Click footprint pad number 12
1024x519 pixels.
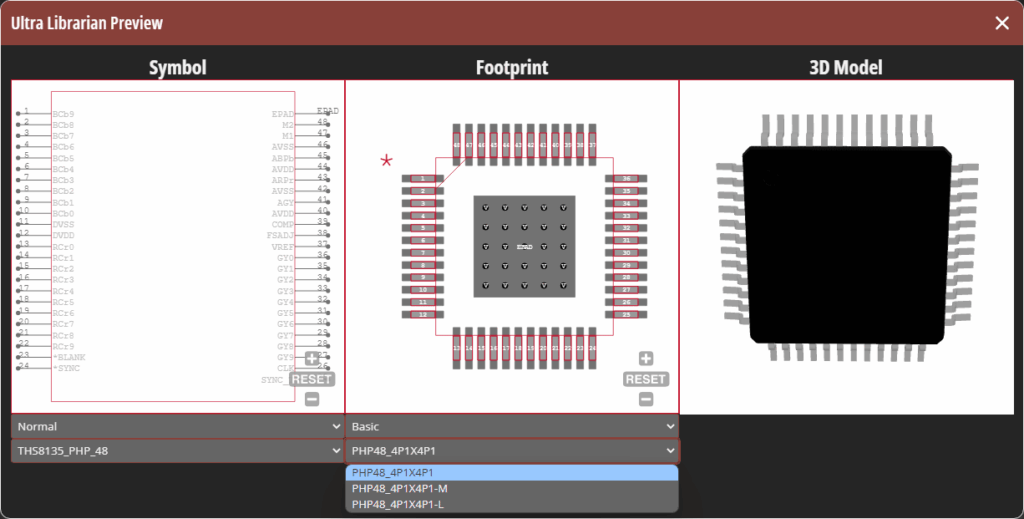423,315
